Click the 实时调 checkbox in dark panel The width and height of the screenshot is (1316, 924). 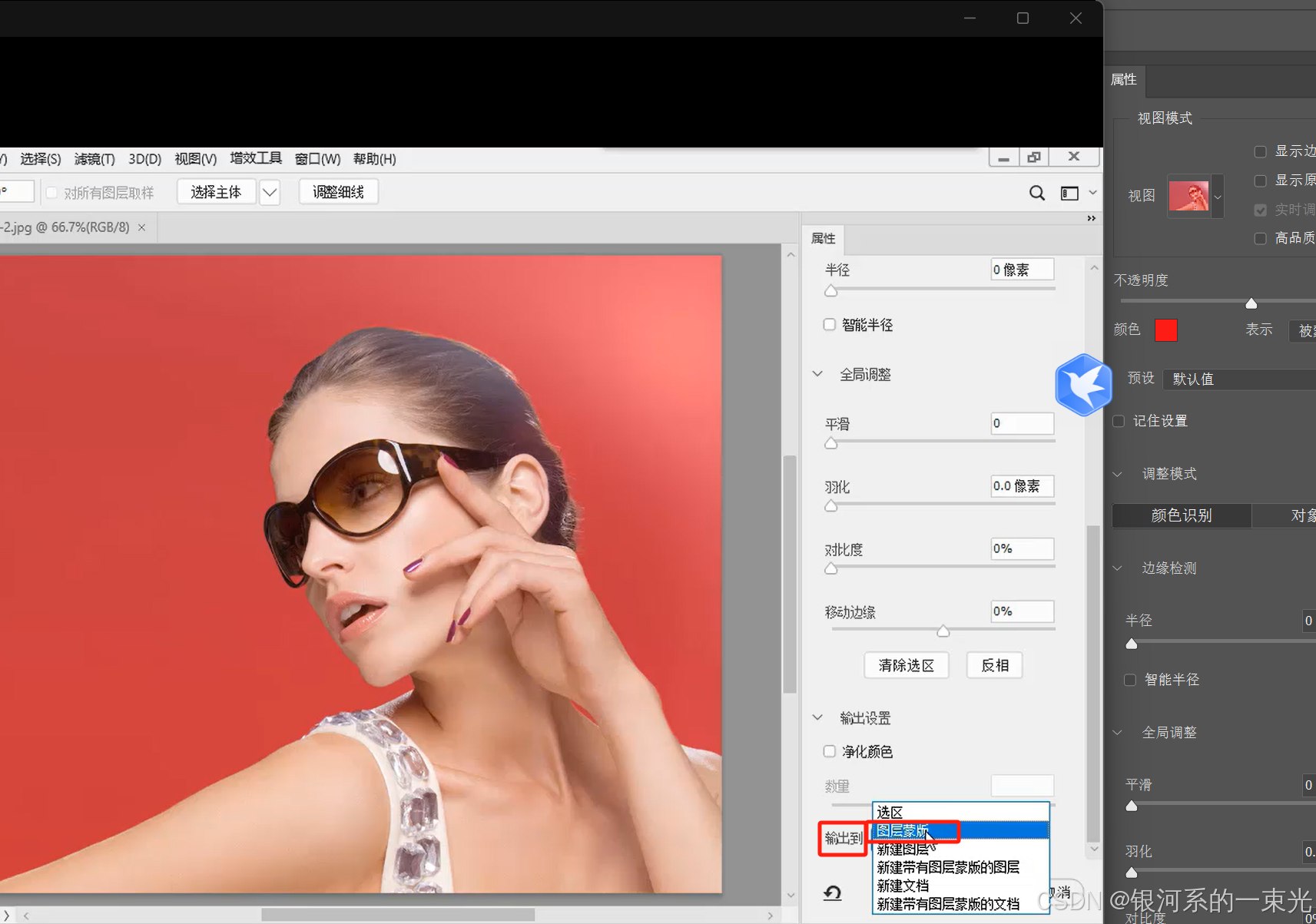point(1260,210)
